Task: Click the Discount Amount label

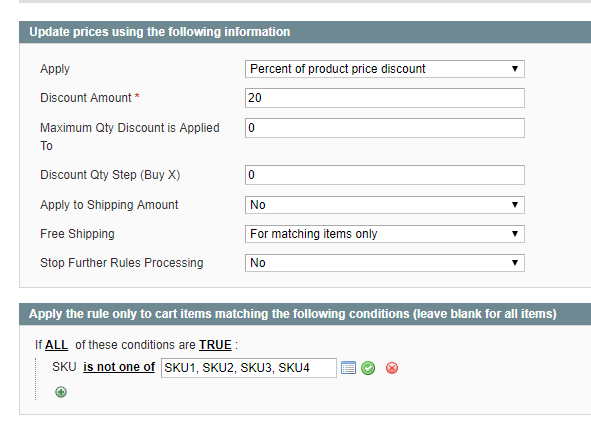Action: click(x=86, y=98)
